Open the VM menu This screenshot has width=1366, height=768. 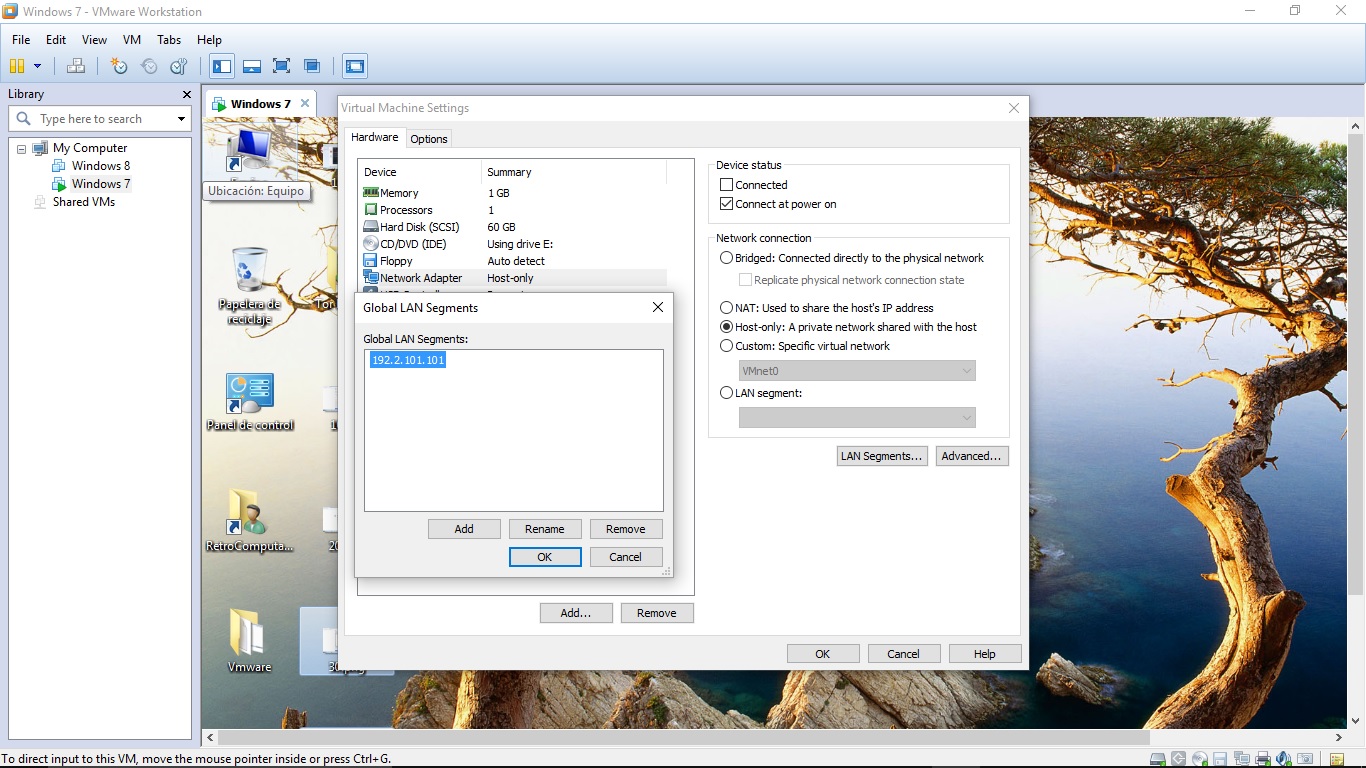pos(132,40)
